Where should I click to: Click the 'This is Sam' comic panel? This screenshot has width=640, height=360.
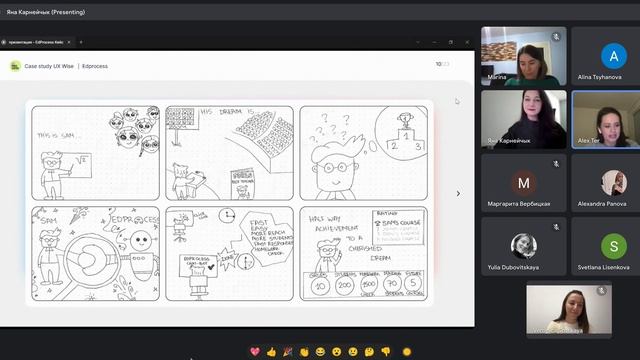click(96, 153)
